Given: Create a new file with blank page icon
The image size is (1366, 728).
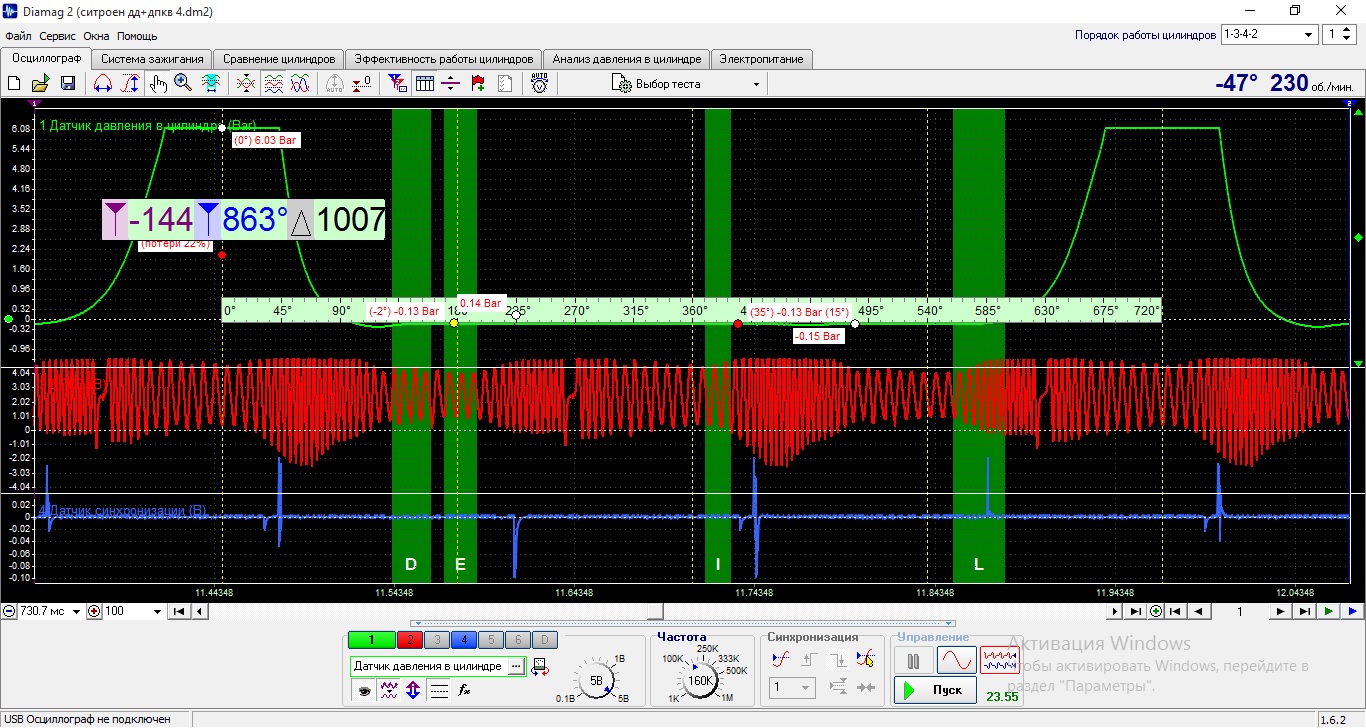Looking at the screenshot, I should point(14,84).
